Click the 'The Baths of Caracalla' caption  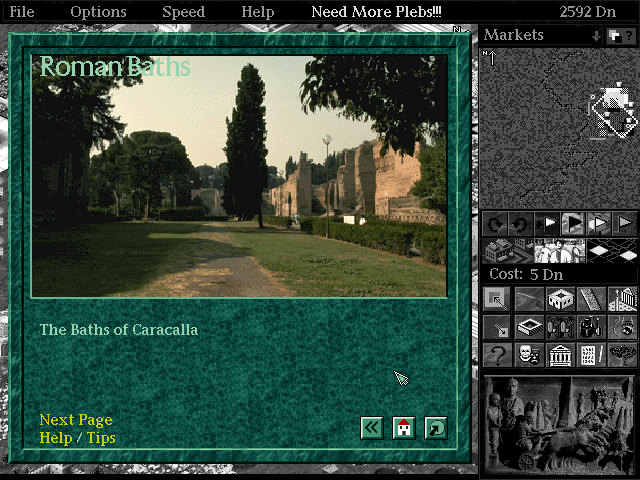(118, 330)
